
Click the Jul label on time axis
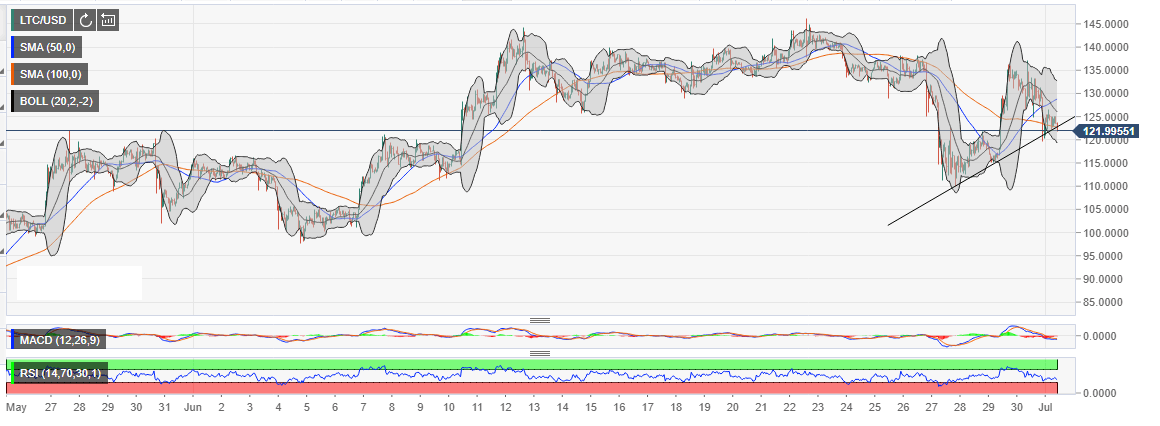click(x=1044, y=408)
